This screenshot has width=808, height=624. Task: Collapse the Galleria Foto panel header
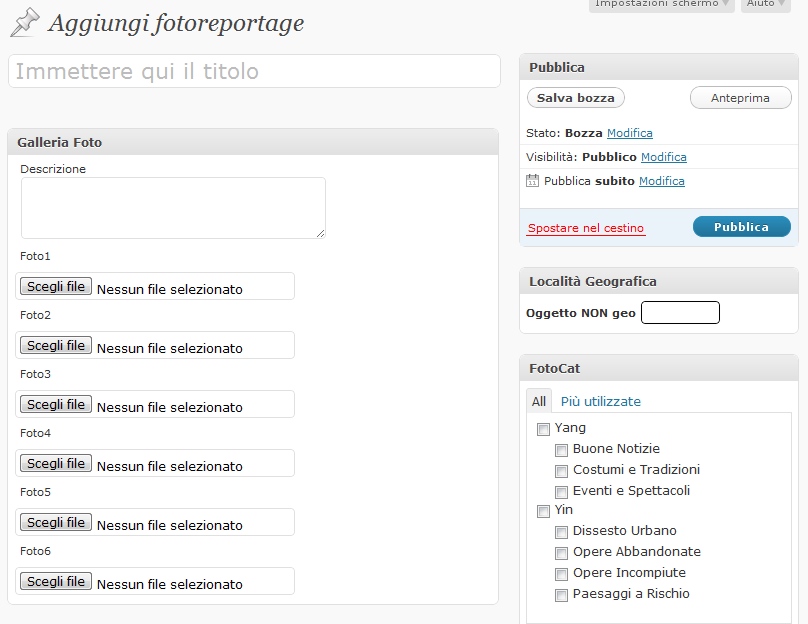click(x=252, y=142)
